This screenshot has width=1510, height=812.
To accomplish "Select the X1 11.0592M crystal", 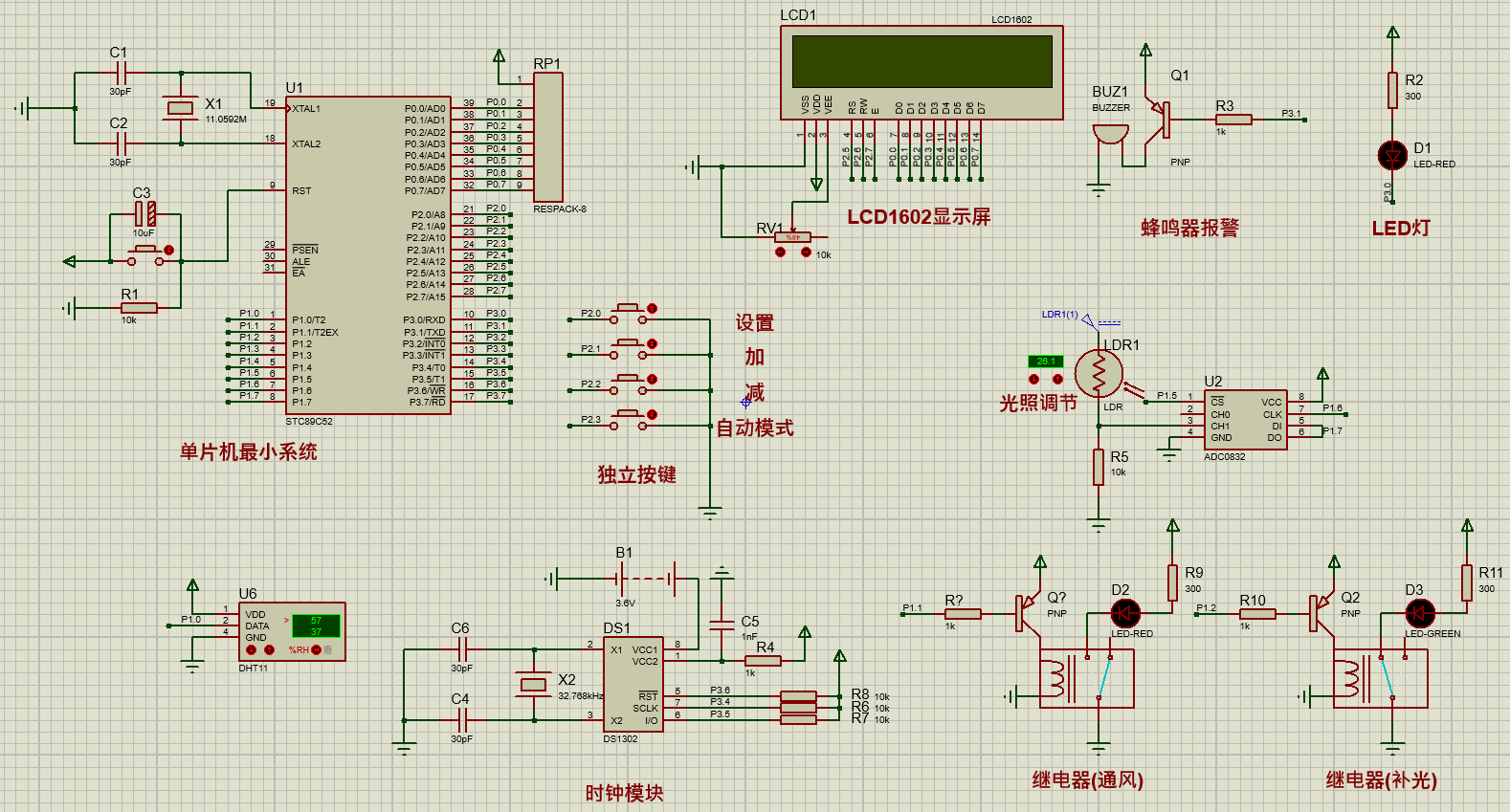I will [181, 108].
